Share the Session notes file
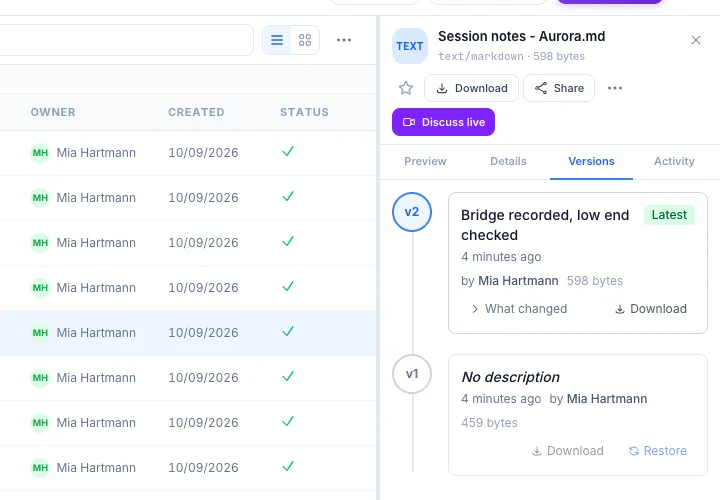 pyautogui.click(x=559, y=88)
